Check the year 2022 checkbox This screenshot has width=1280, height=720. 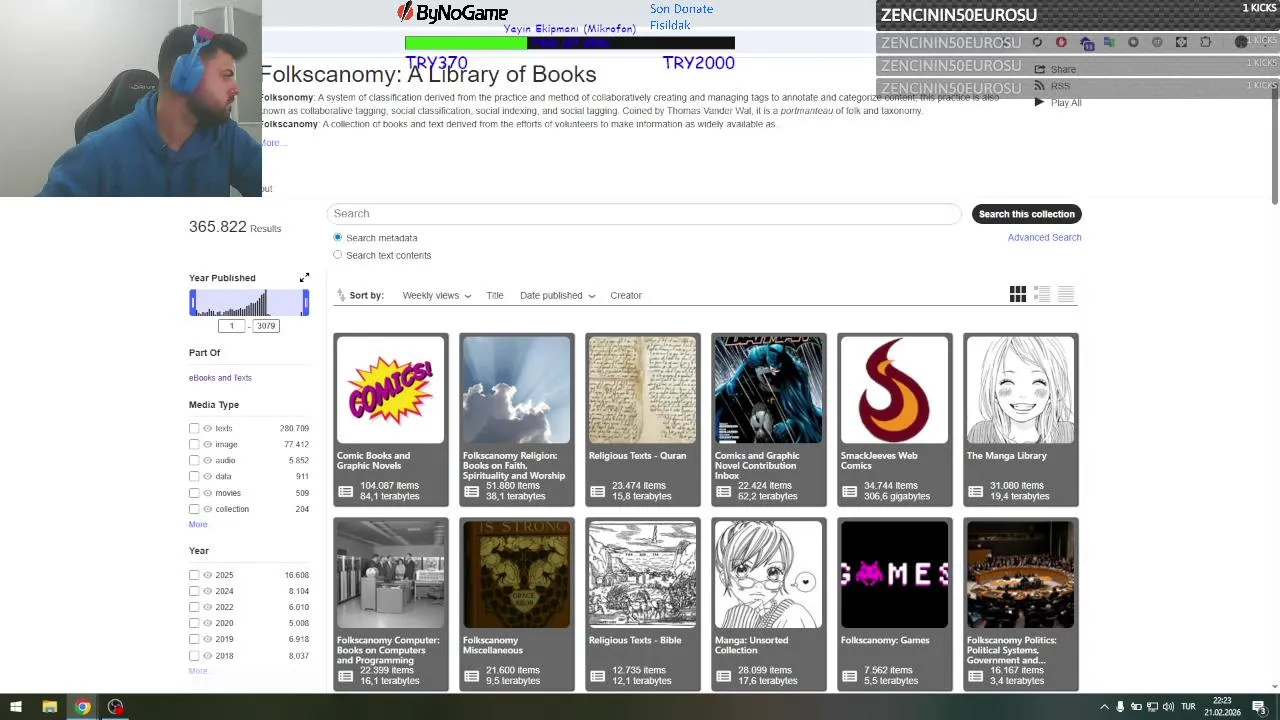(194, 607)
